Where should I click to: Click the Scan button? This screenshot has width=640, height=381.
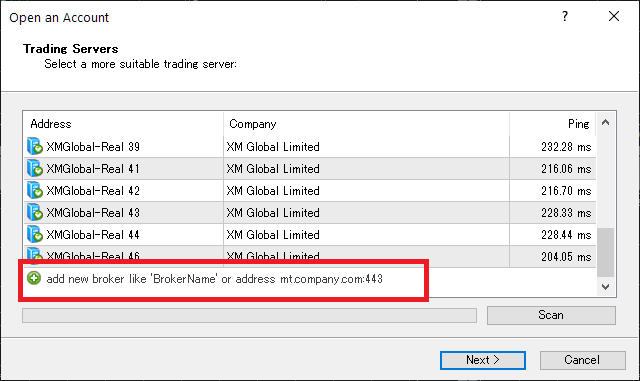pyautogui.click(x=551, y=315)
